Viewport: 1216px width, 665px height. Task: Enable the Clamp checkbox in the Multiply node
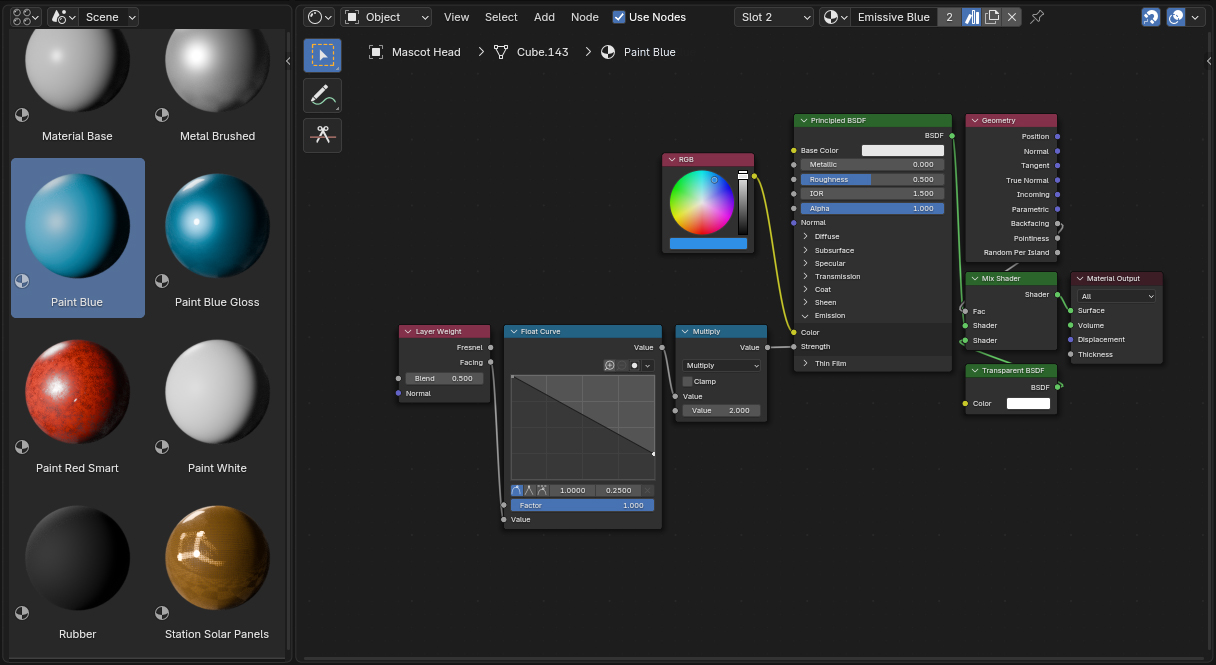coord(687,381)
